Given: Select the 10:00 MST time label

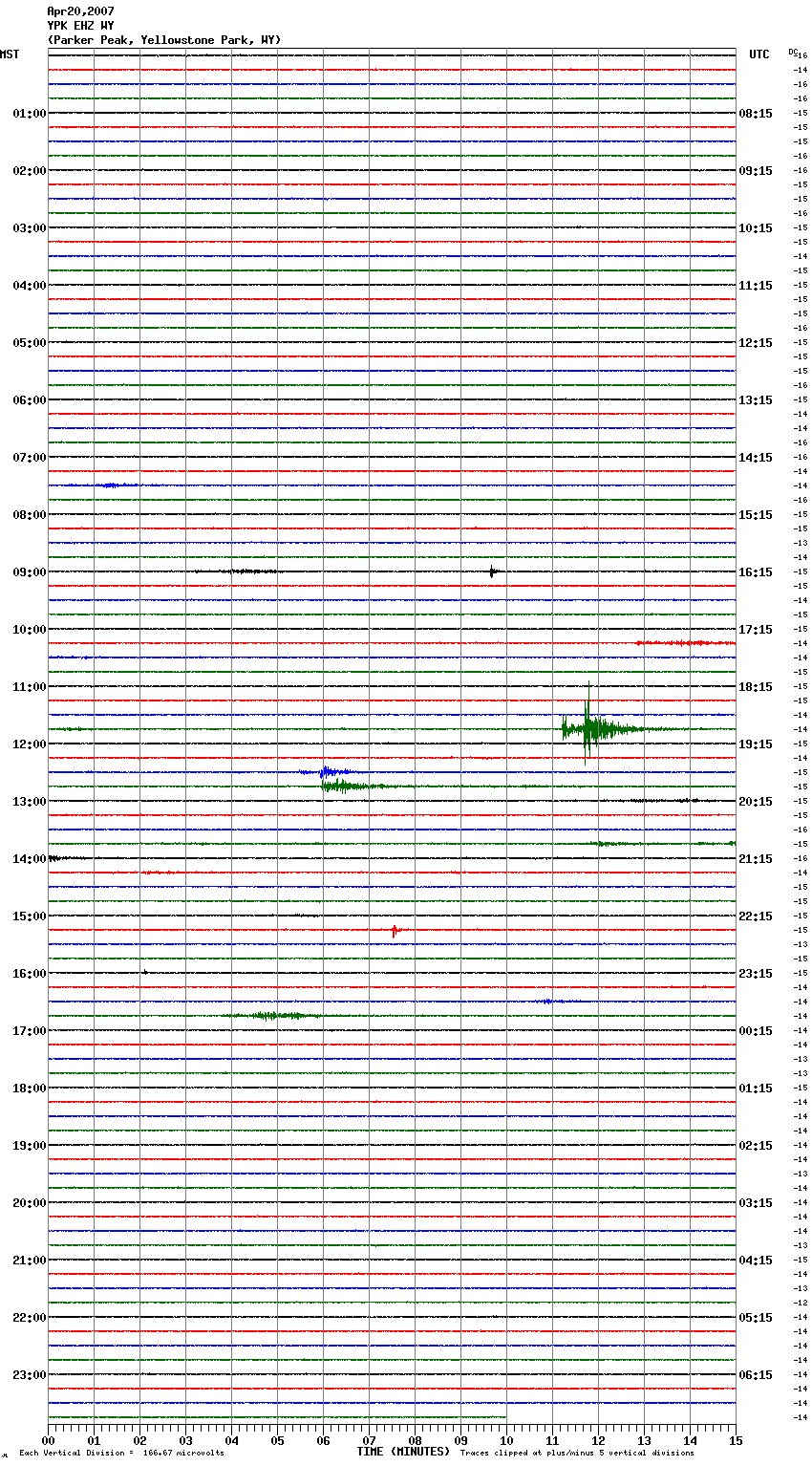Looking at the screenshot, I should point(29,630).
